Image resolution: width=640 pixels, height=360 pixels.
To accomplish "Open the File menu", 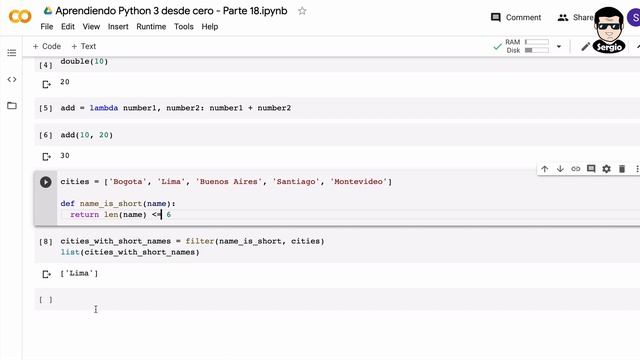I will [47, 27].
